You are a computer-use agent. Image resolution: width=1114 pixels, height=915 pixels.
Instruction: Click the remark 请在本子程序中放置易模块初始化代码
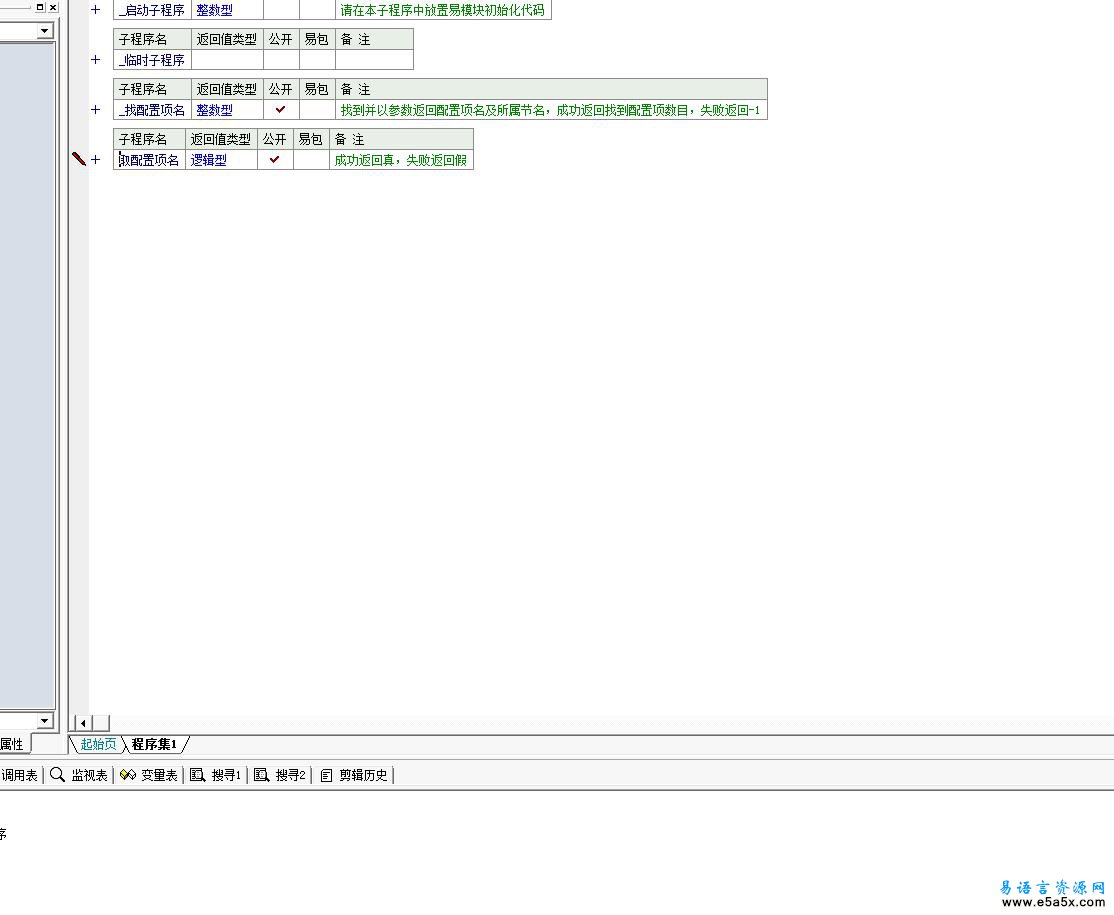click(443, 10)
